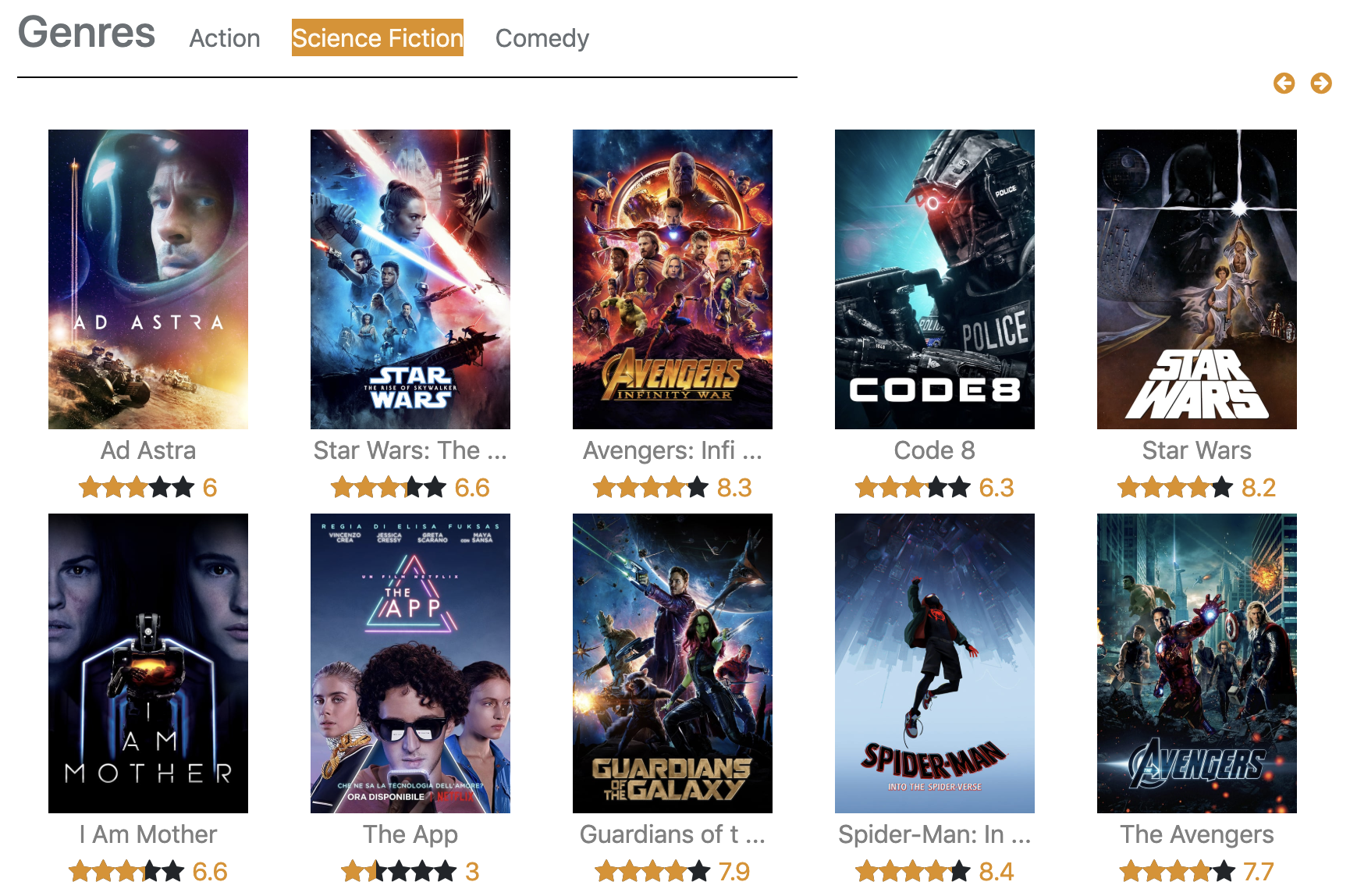Open the Code 8 movie poster
The width and height of the screenshot is (1350, 896).
pos(935,279)
